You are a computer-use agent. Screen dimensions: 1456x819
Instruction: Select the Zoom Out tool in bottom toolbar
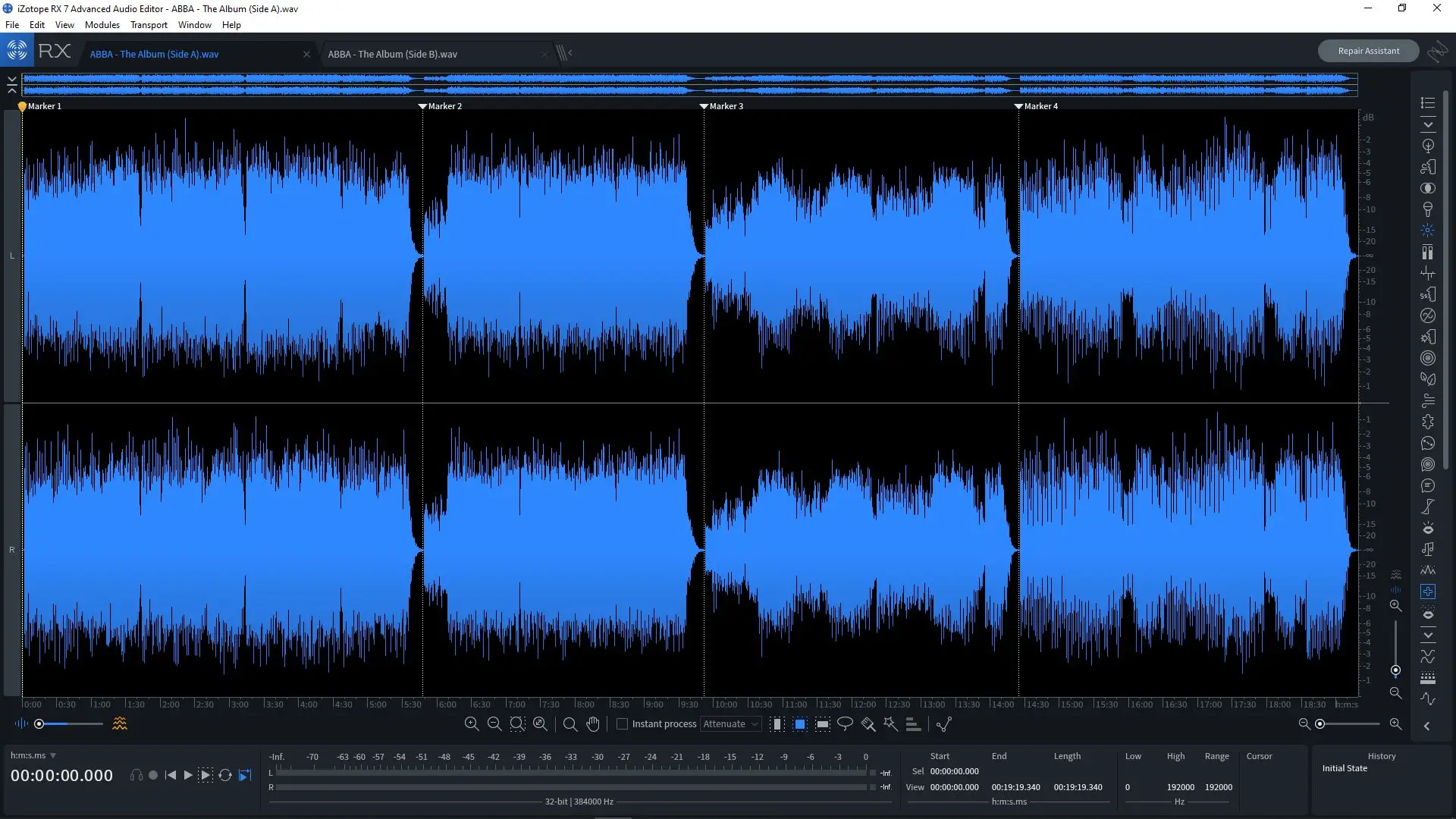pos(494,724)
